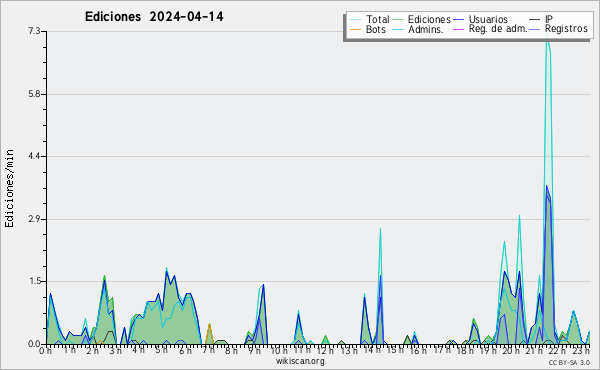Click the tallest peak near 22 h
The width and height of the screenshot is (600, 370).
547,36
